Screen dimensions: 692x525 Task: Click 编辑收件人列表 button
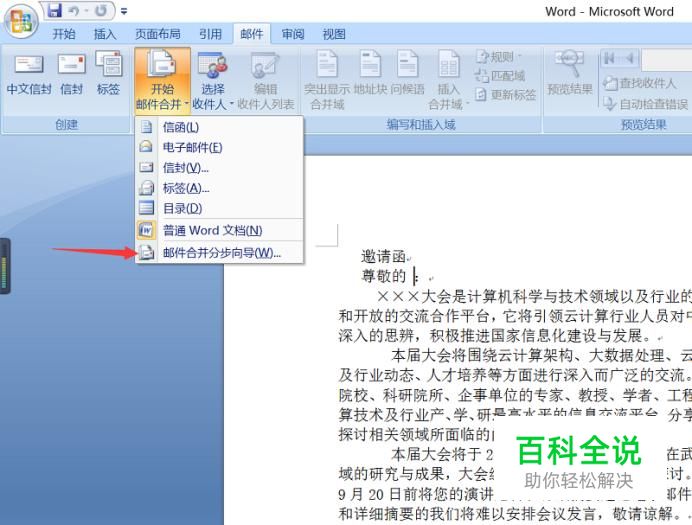[x=266, y=80]
